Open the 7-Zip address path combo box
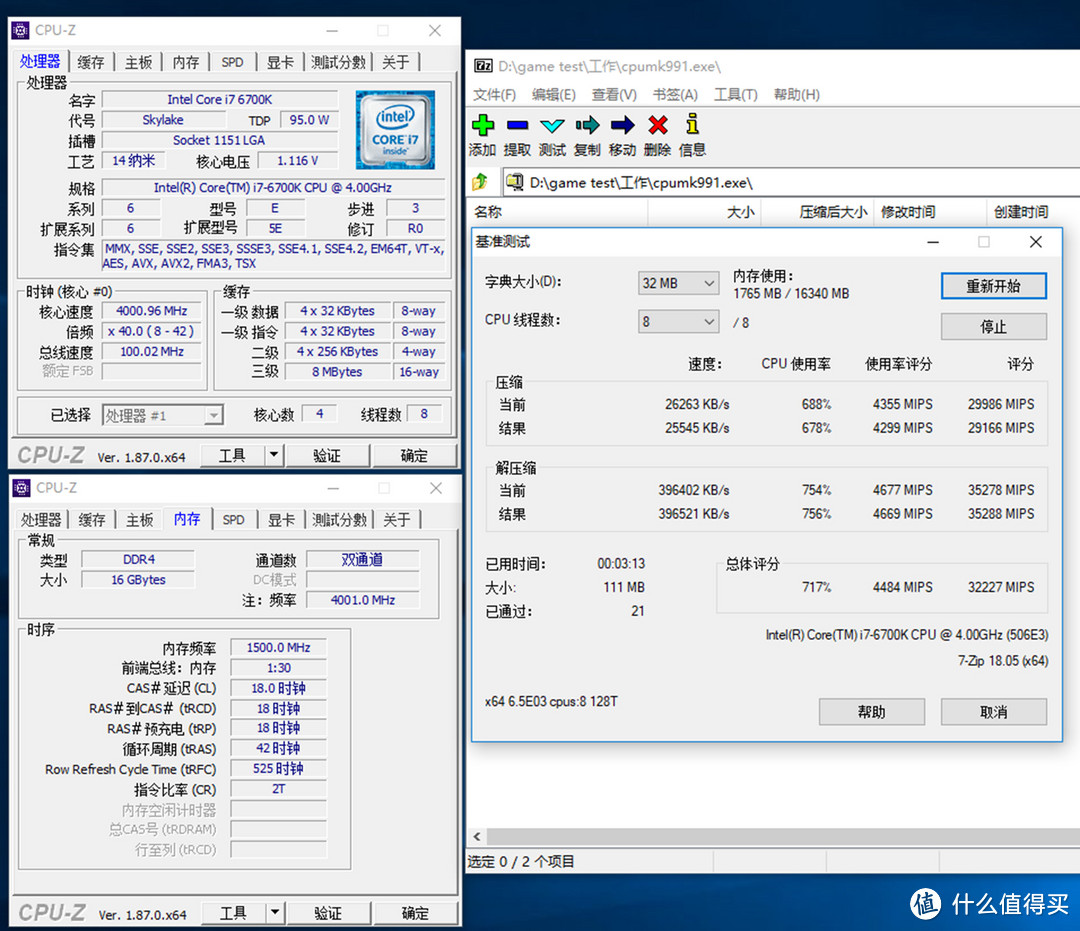The height and width of the screenshot is (931, 1080). [791, 182]
